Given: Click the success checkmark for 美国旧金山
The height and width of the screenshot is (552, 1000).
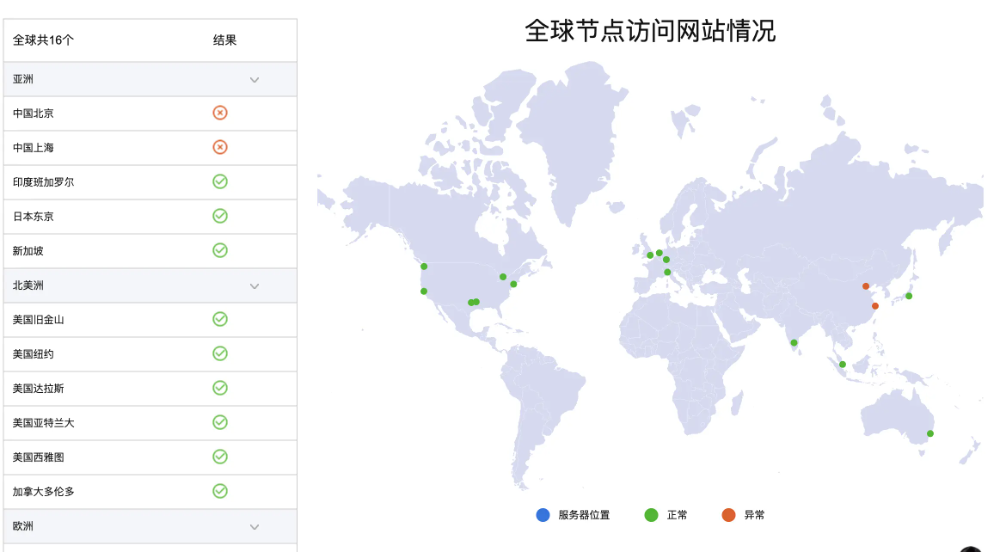Looking at the screenshot, I should 220,319.
